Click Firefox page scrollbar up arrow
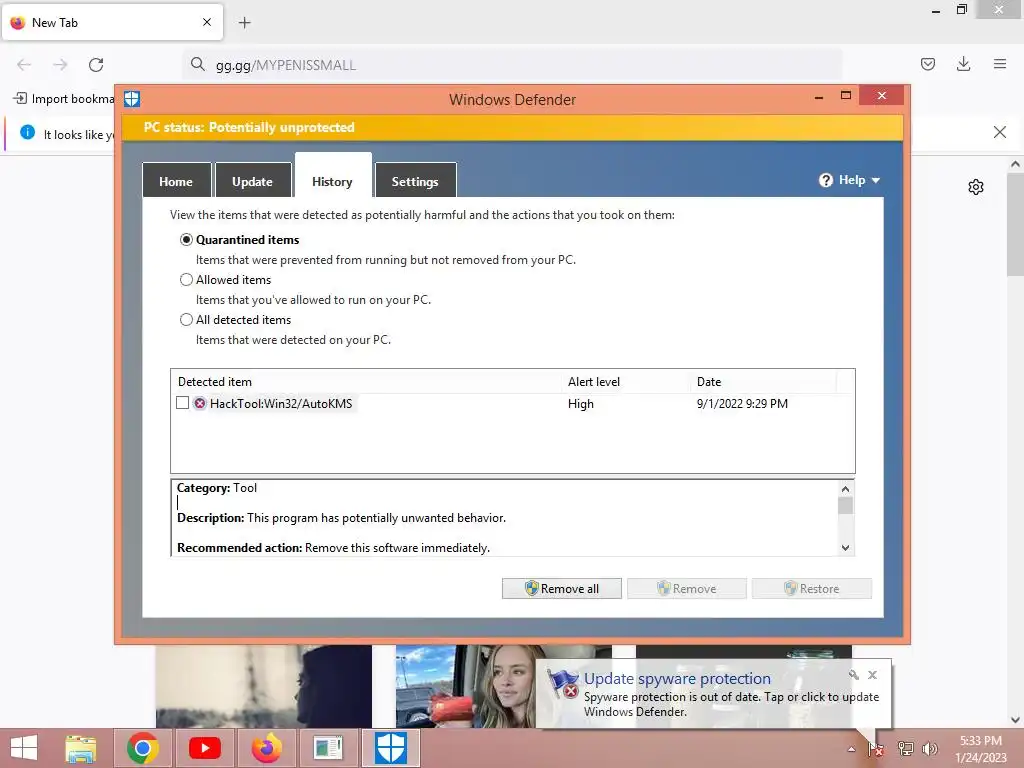 pyautogui.click(x=1015, y=165)
